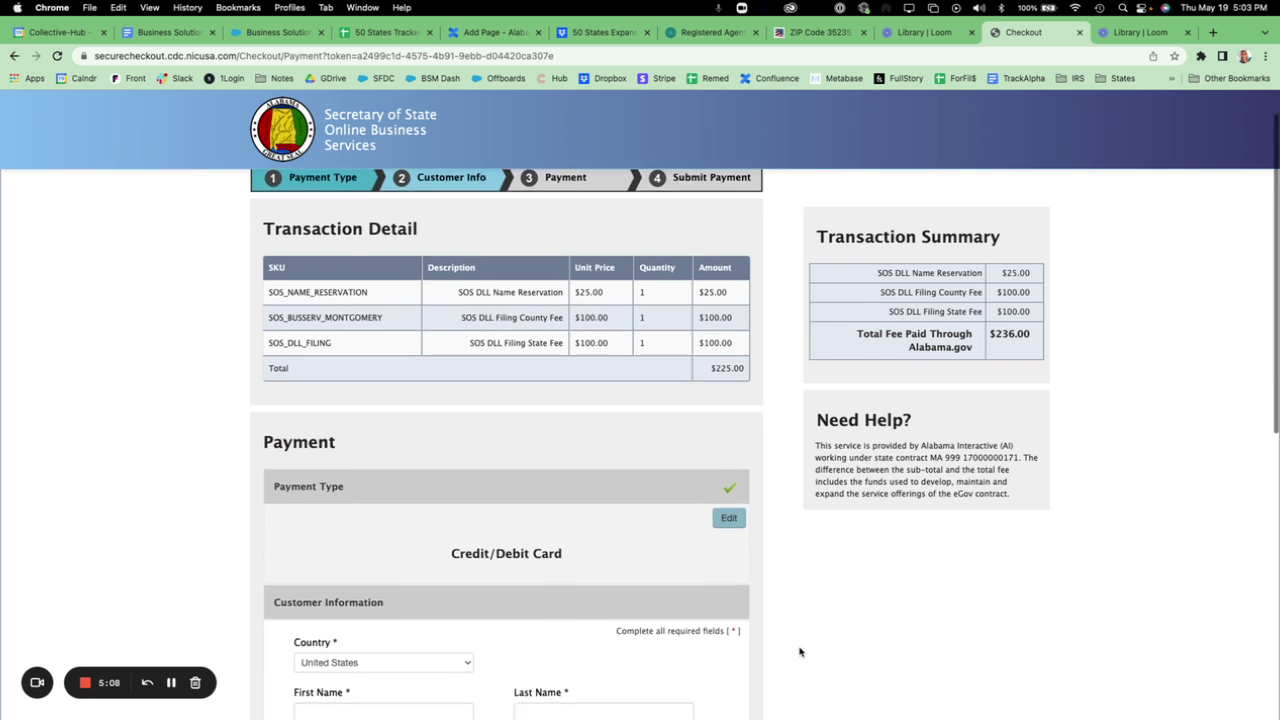Share this page via address bar icon

tap(1153, 56)
